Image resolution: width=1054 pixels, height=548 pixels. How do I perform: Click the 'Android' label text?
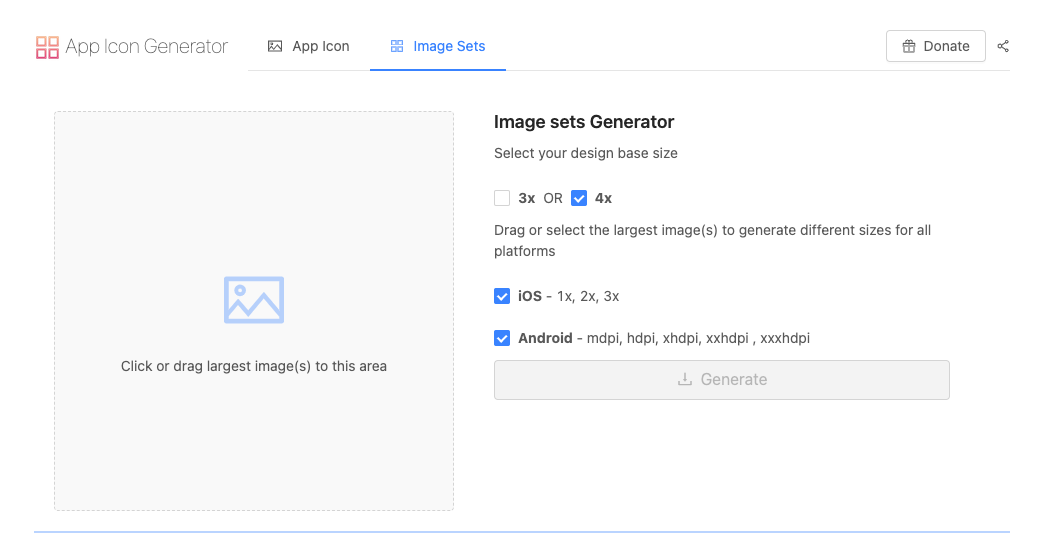coord(545,338)
